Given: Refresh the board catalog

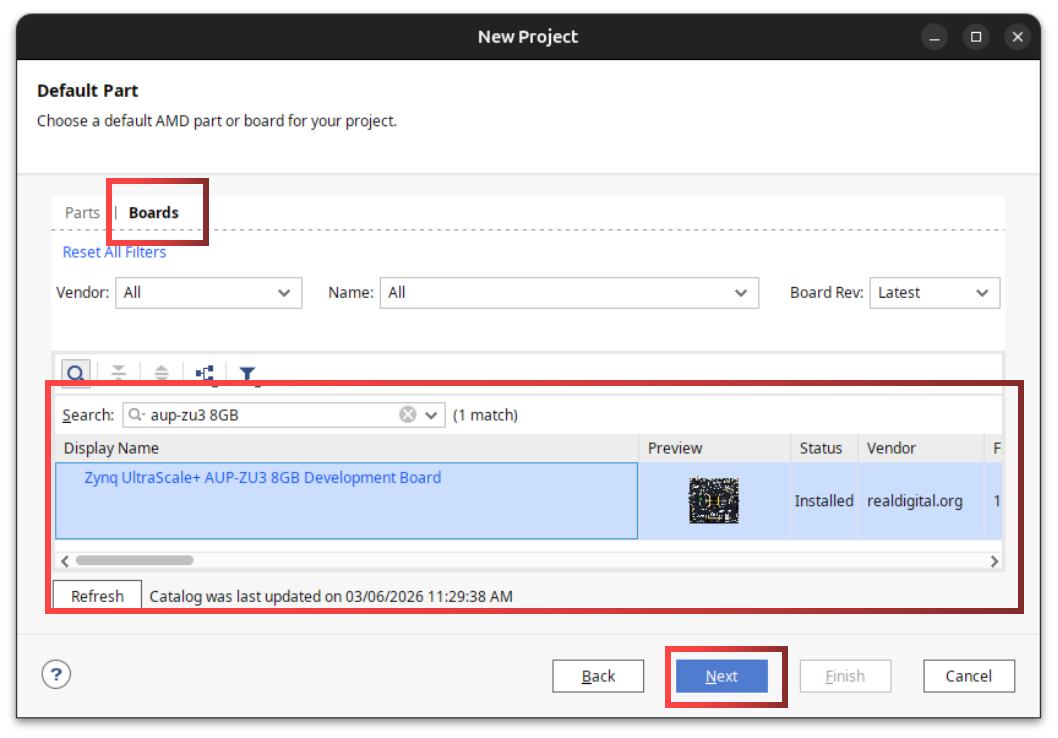Looking at the screenshot, I should click(96, 595).
